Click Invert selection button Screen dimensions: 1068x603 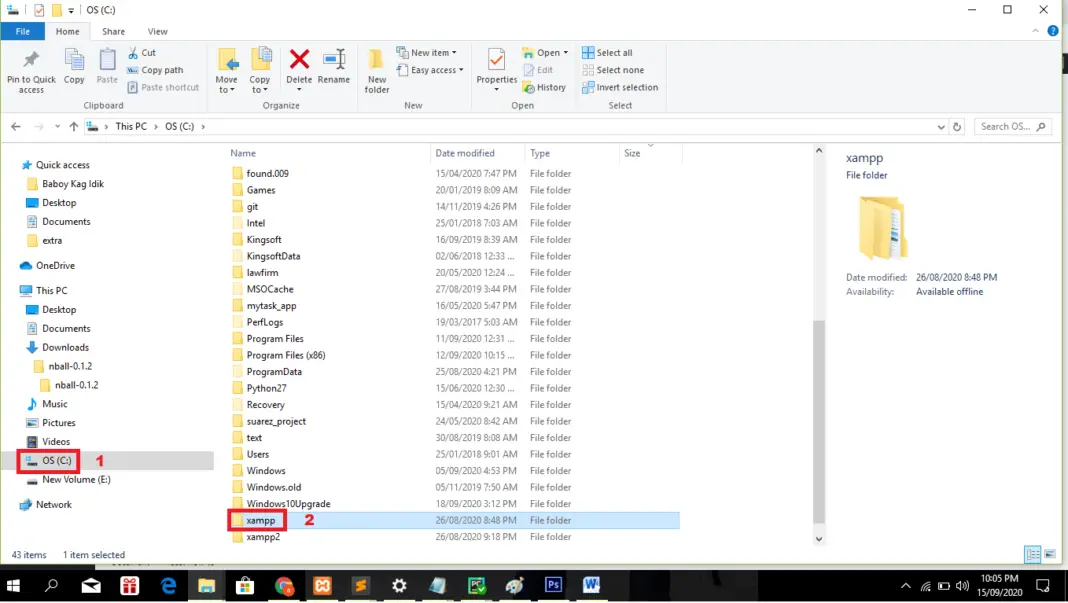618,87
